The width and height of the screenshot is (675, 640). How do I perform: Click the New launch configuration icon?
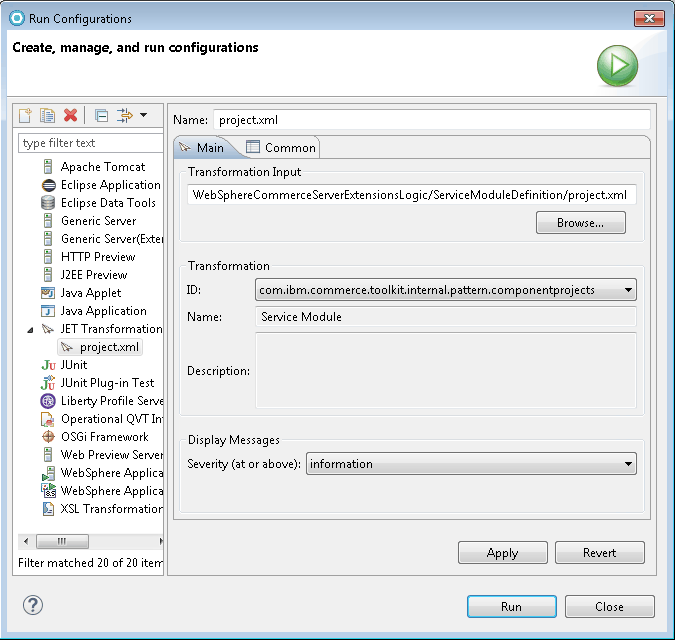click(x=25, y=115)
